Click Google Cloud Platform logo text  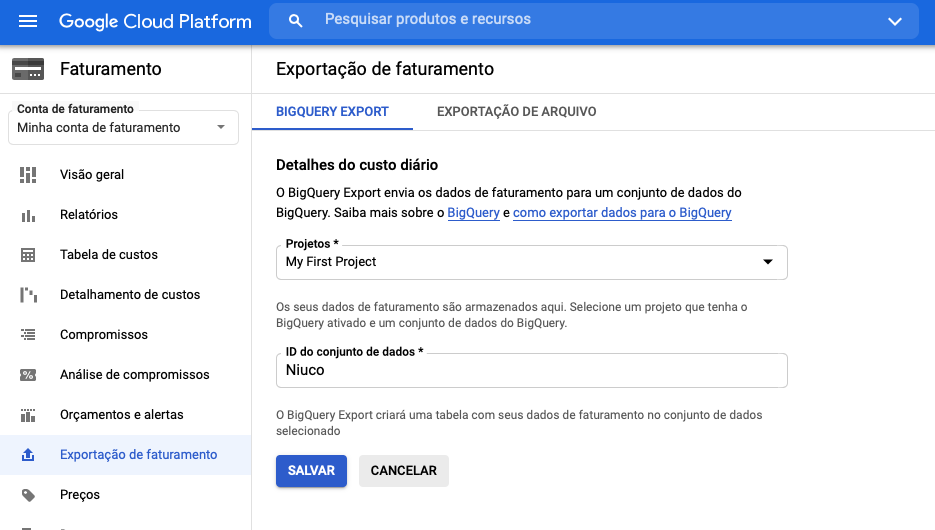click(155, 21)
